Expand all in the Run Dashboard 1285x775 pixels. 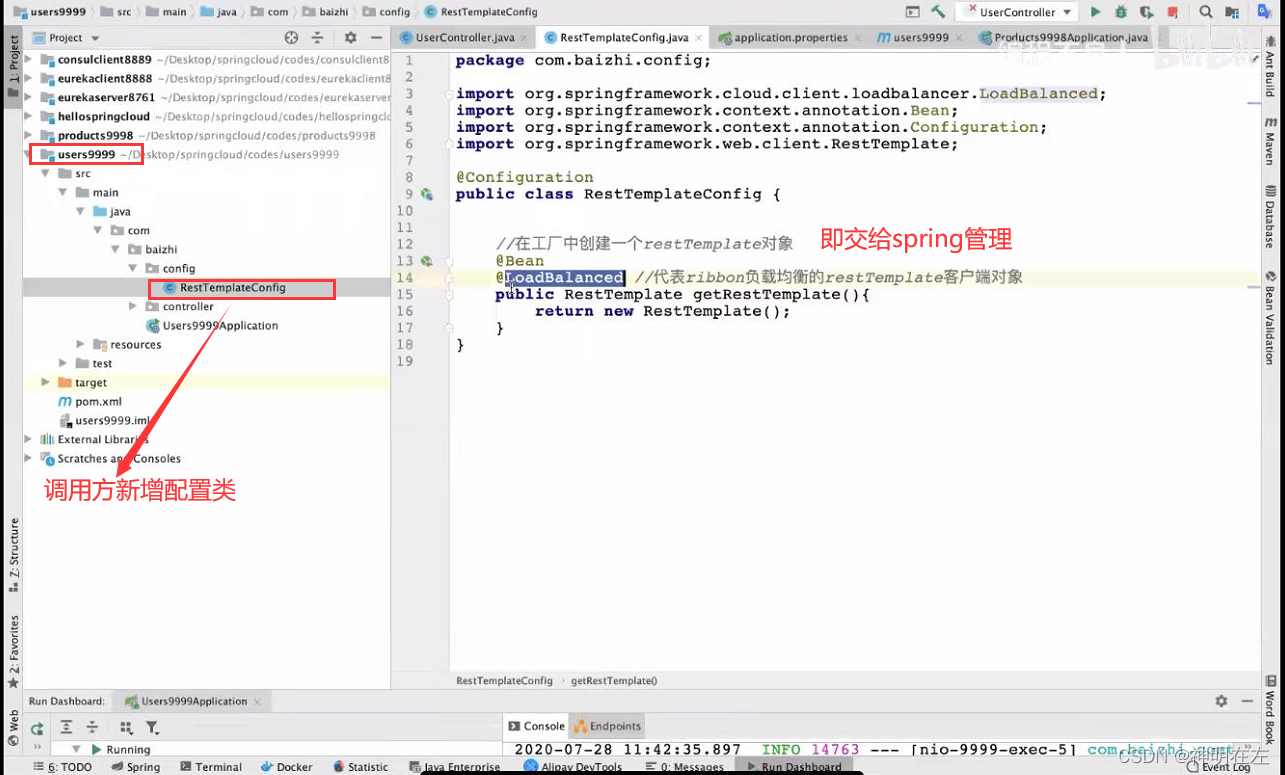(x=66, y=727)
